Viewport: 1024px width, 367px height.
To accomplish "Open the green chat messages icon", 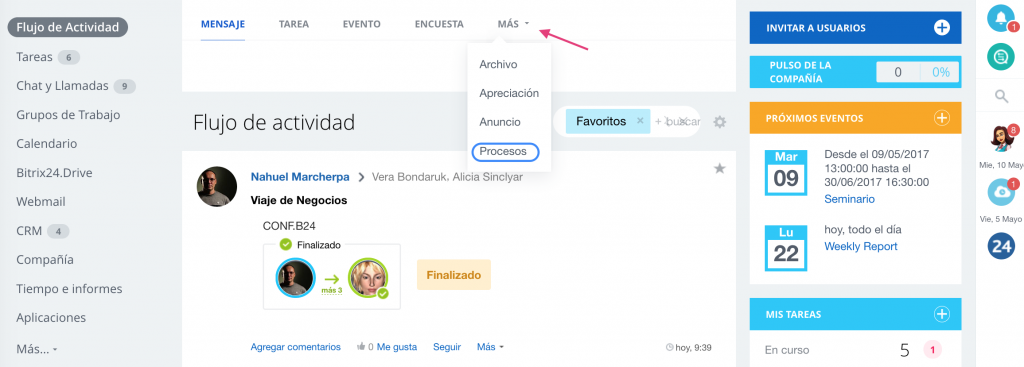I will coord(1000,57).
